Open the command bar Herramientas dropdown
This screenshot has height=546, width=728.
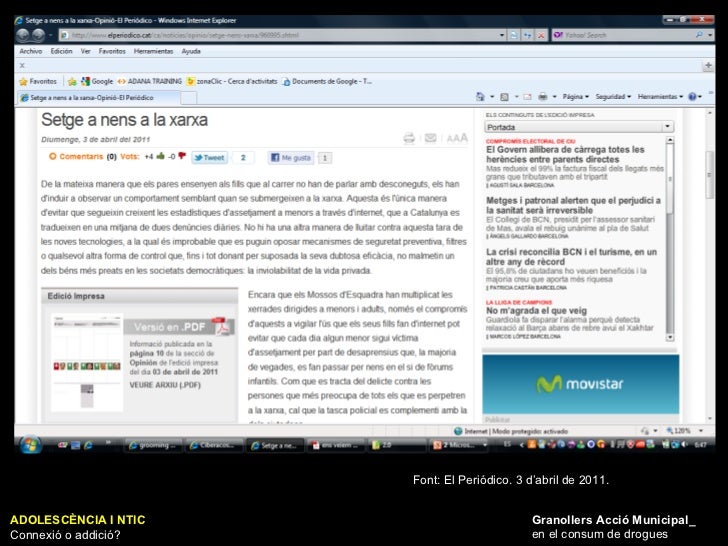tap(660, 97)
